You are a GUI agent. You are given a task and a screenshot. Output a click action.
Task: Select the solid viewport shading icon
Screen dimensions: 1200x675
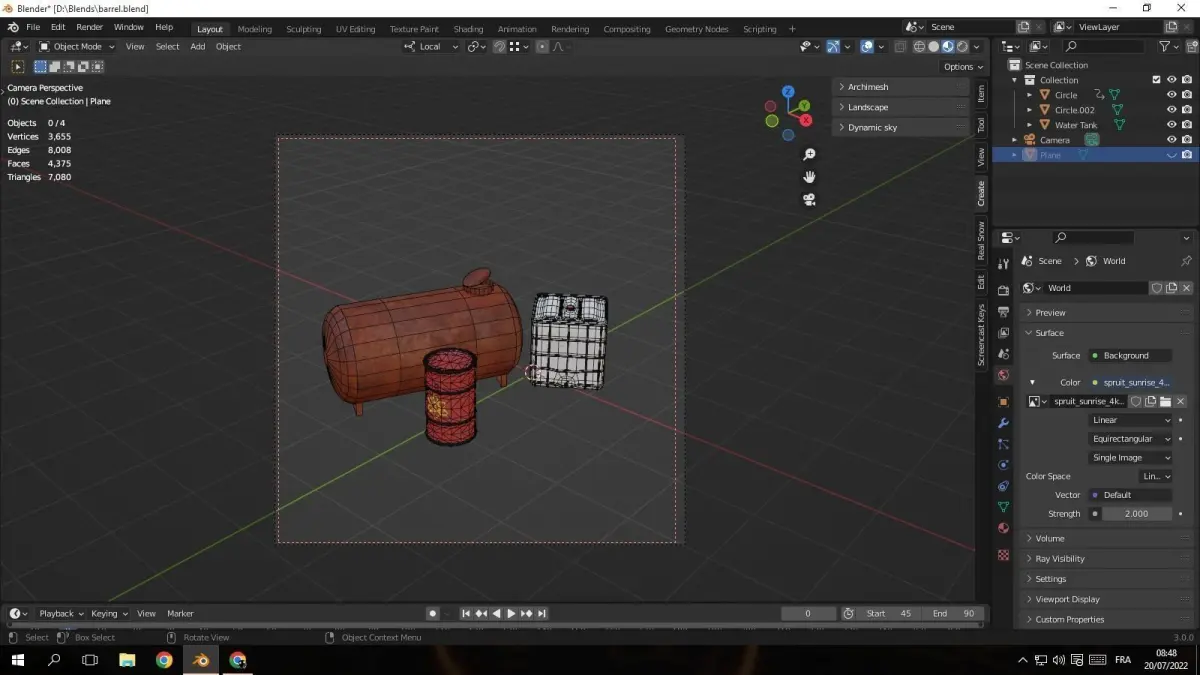click(x=933, y=46)
